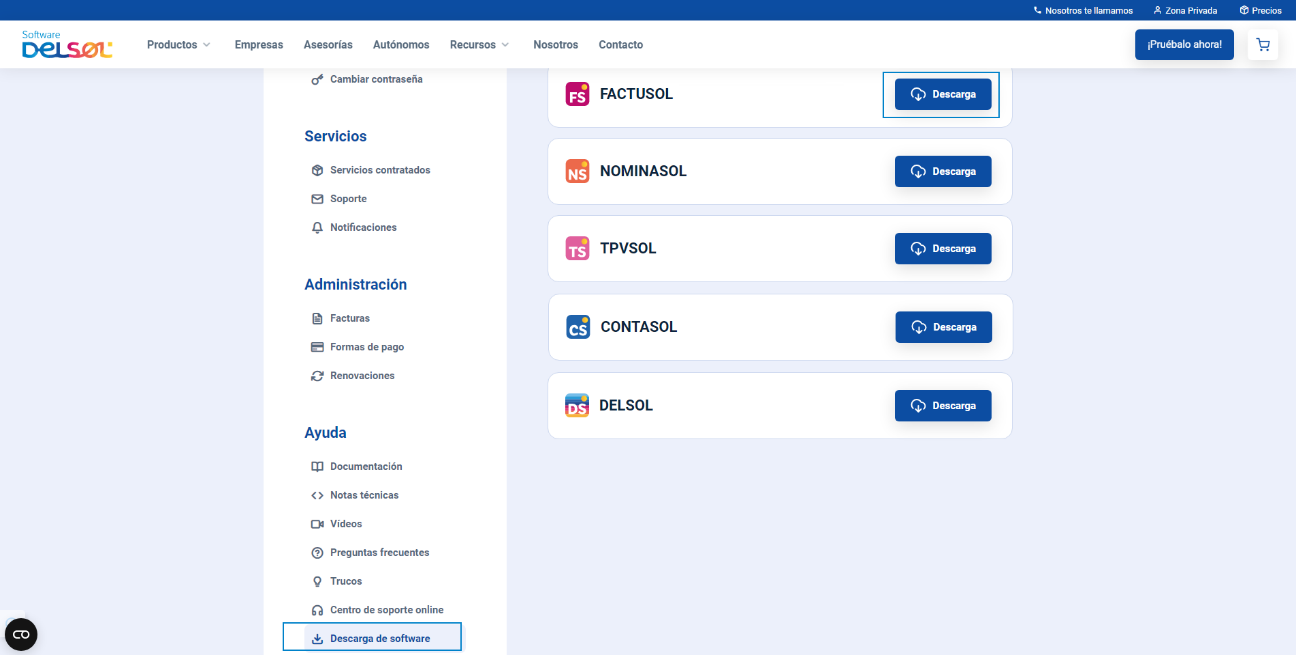Click the FACTUSOL application icon
This screenshot has height=655, width=1296.
(x=577, y=93)
